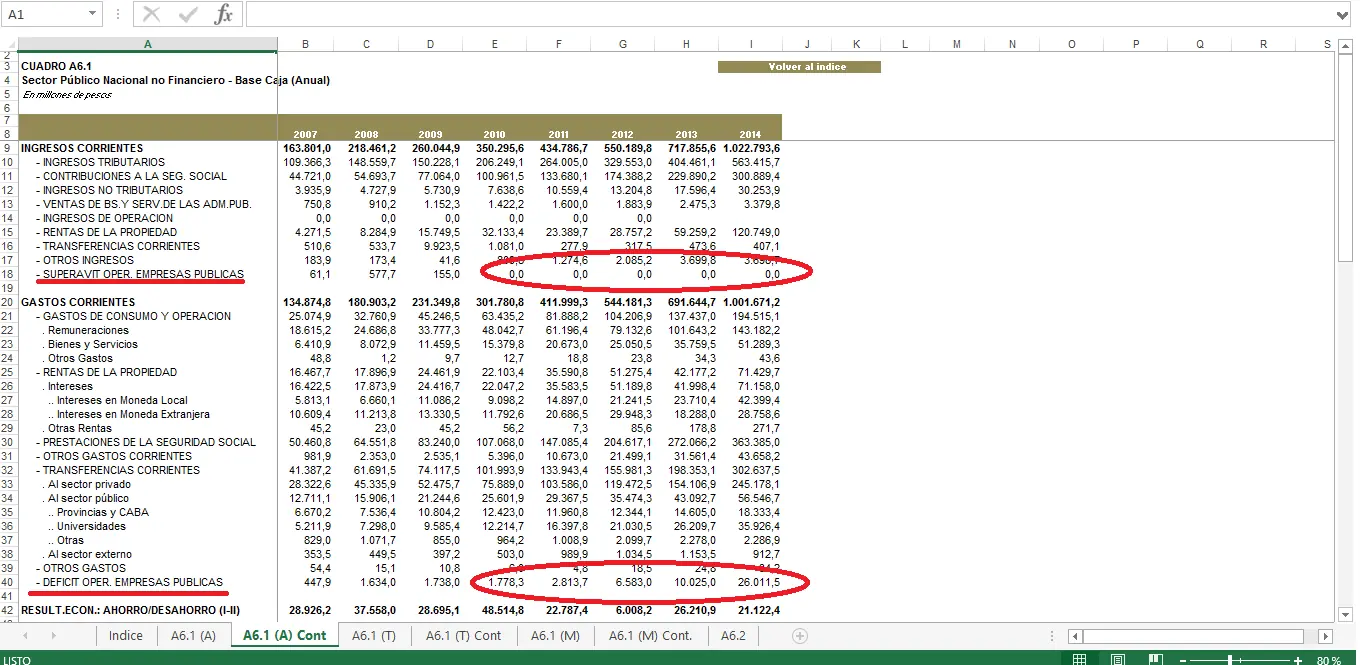This screenshot has width=1360, height=665.
Task: Switch to Page Layout view
Action: click(x=1118, y=660)
